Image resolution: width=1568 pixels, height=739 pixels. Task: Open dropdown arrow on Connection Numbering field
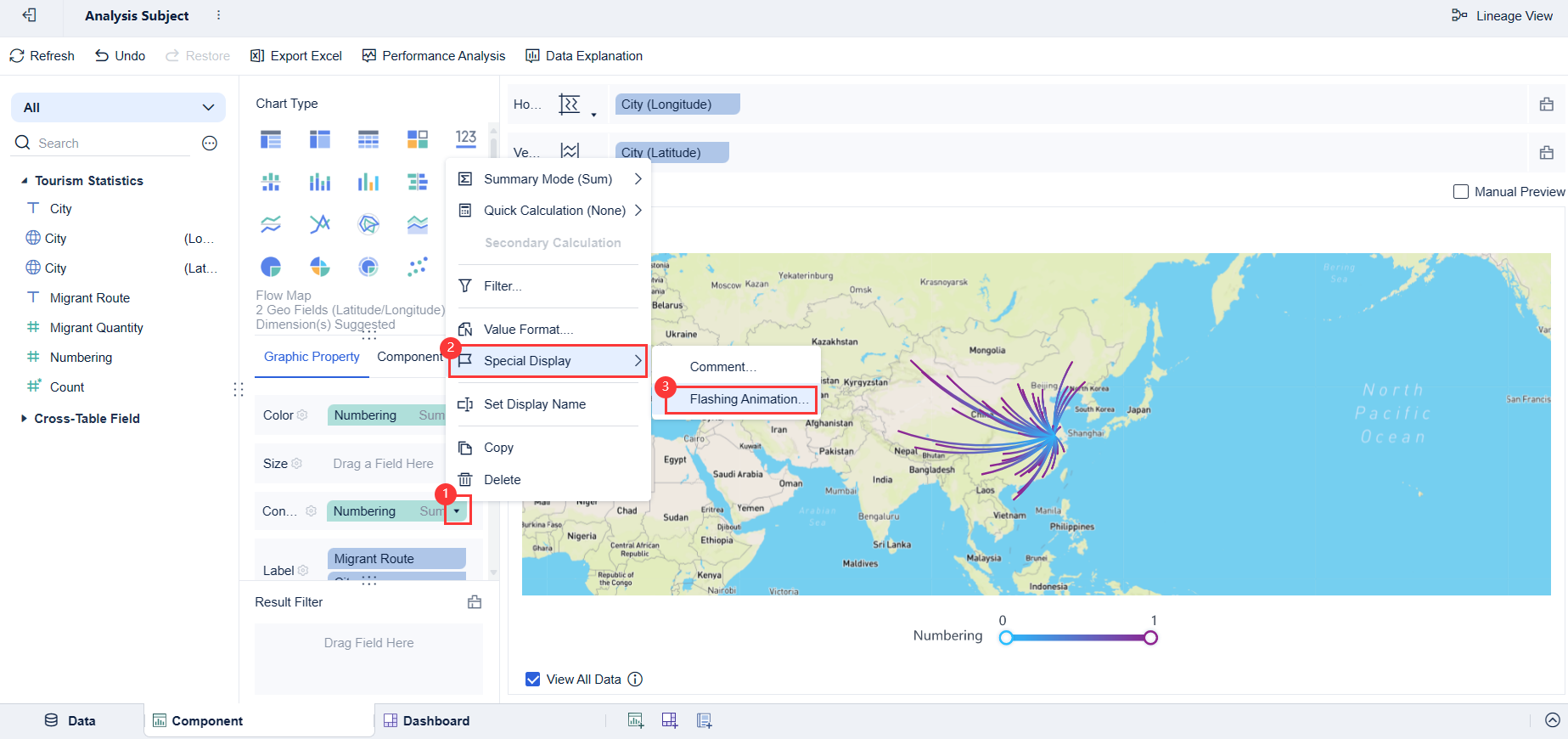pyautogui.click(x=457, y=511)
